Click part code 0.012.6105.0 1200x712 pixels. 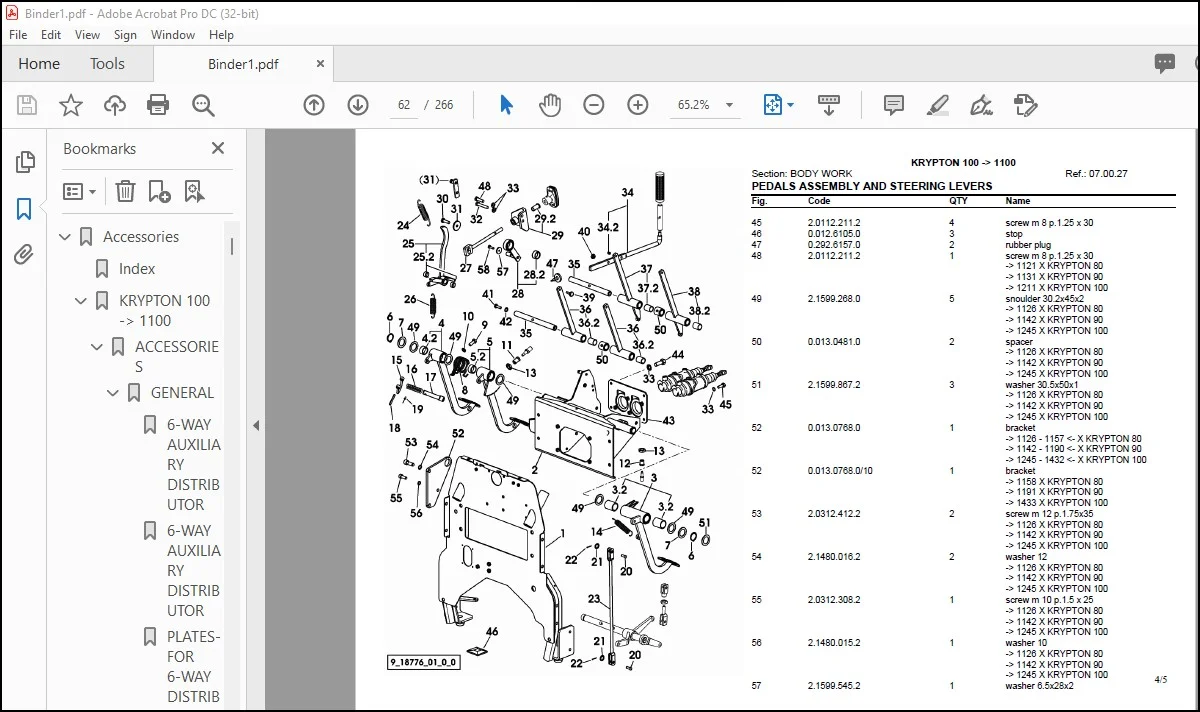(x=833, y=234)
